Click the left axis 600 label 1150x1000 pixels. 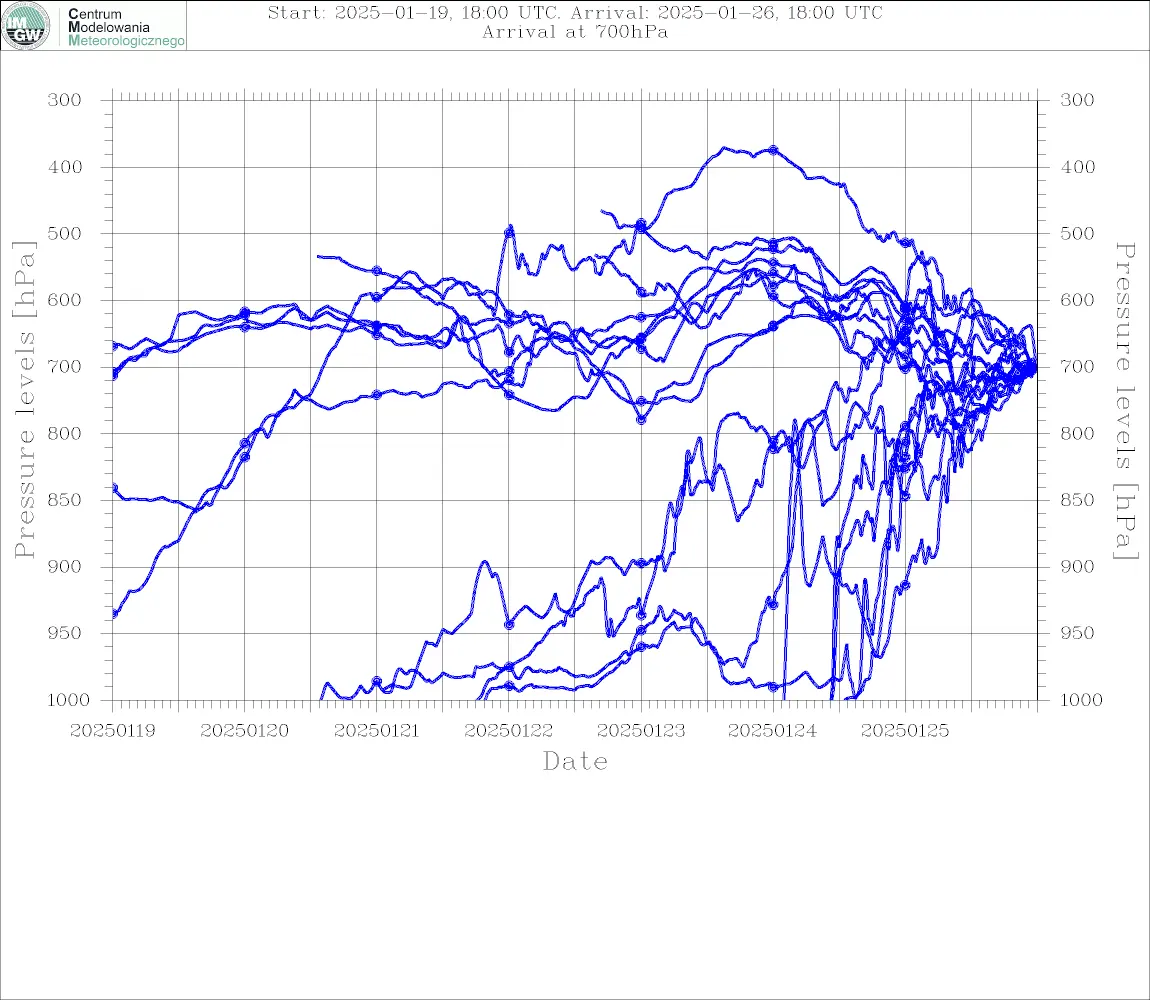65,300
